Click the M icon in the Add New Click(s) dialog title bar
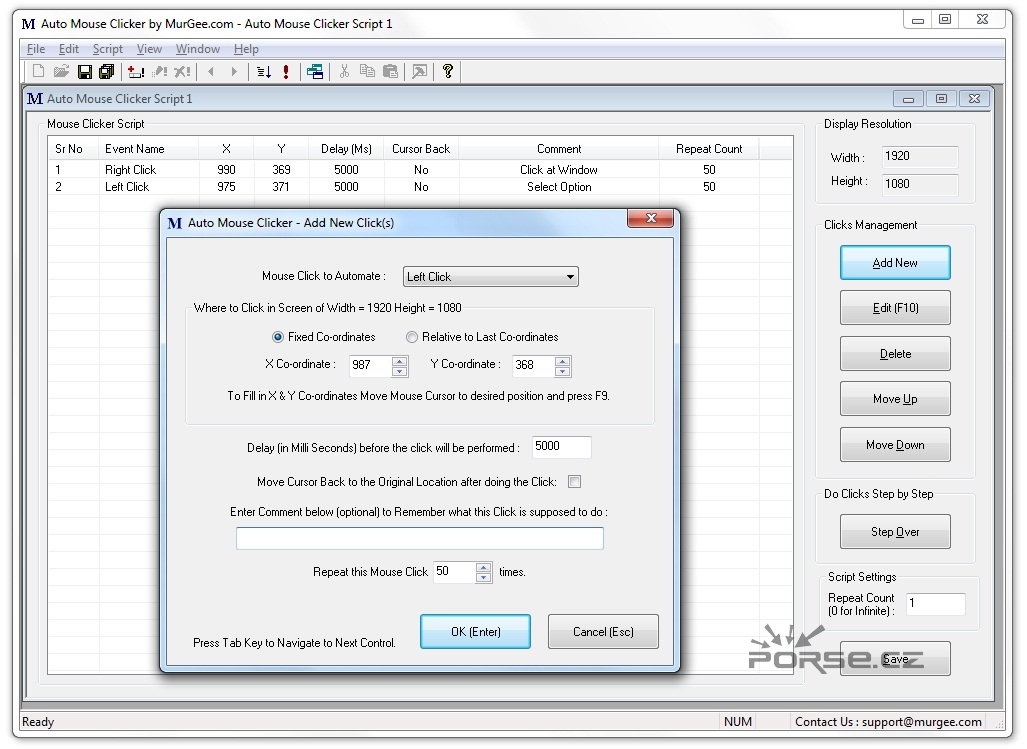The height and width of the screenshot is (749, 1027). pyautogui.click(x=175, y=223)
